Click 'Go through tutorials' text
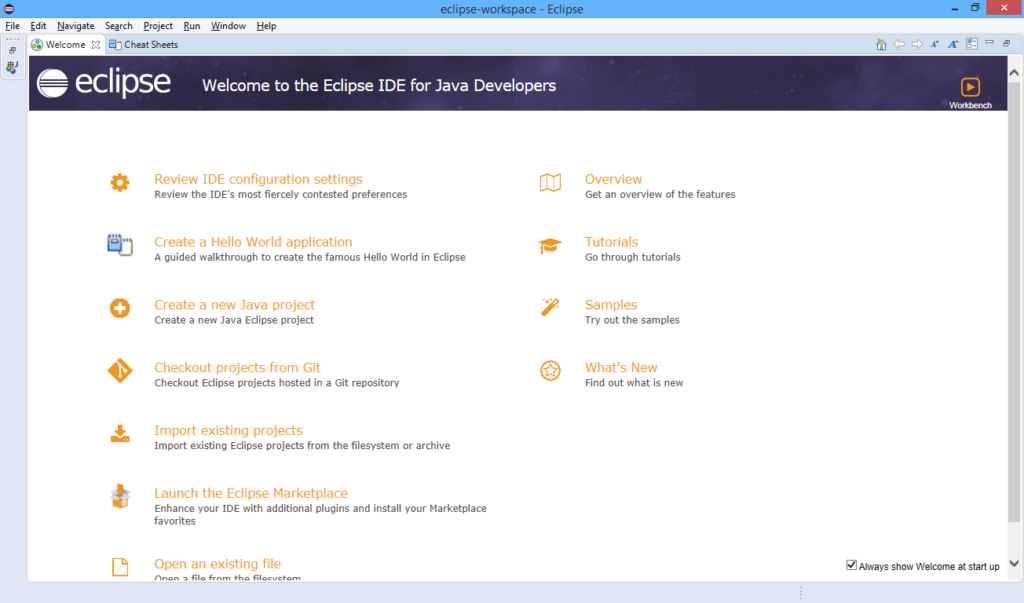 point(632,257)
